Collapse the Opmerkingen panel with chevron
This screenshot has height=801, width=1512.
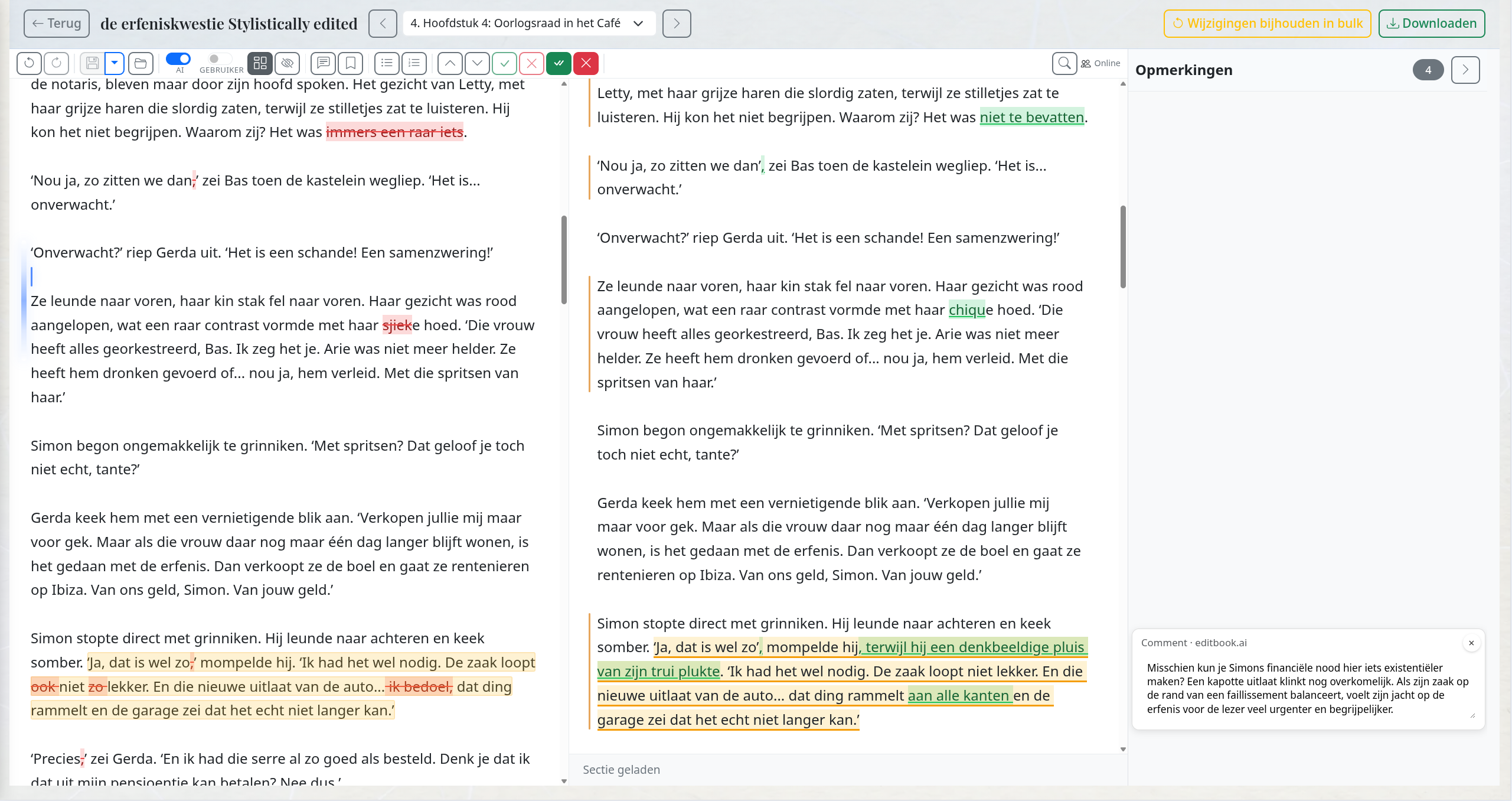point(1465,70)
